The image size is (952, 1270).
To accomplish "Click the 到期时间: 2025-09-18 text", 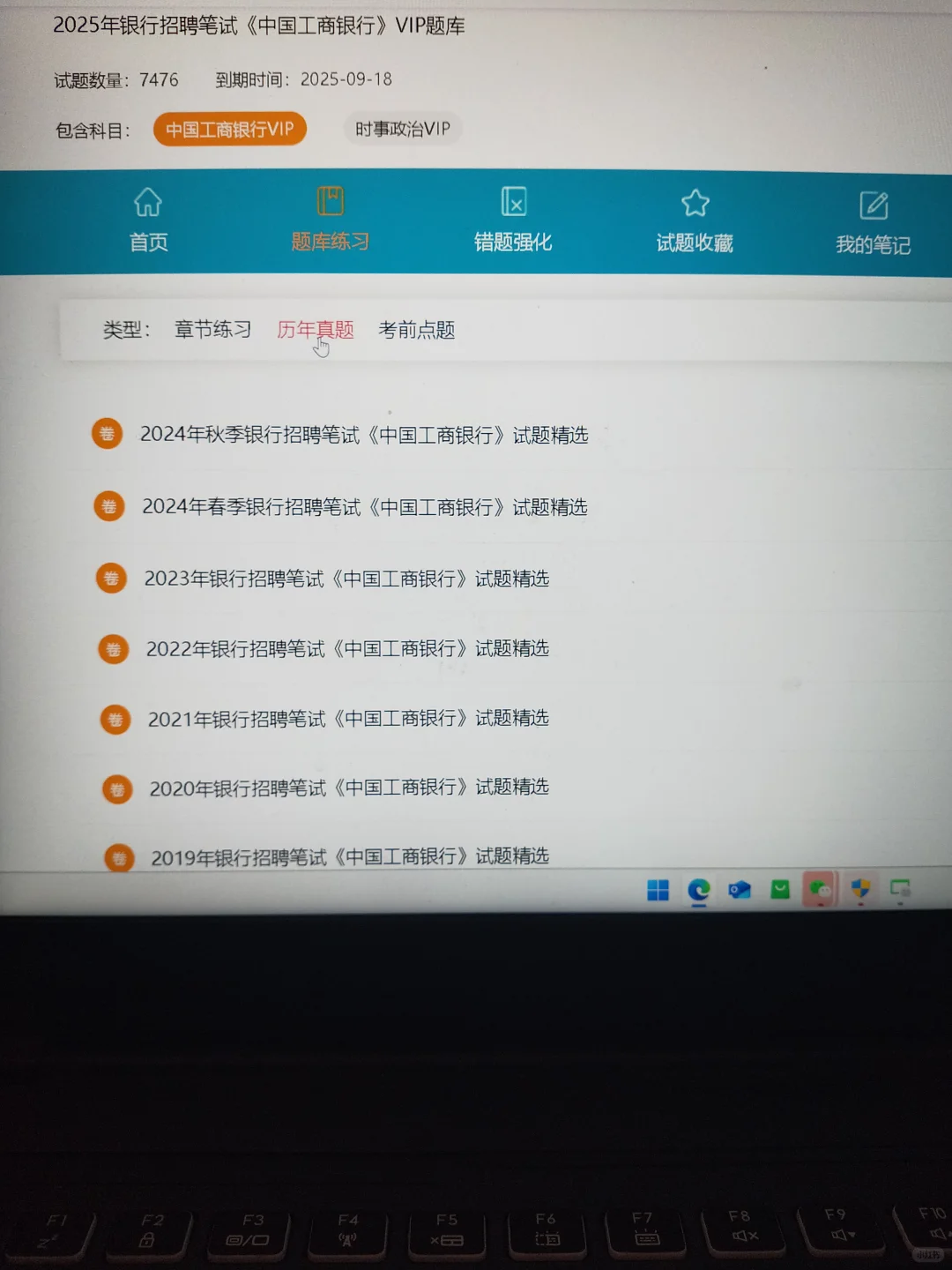I will [304, 79].
